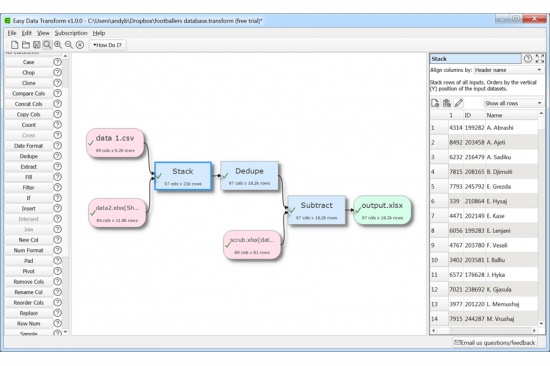Click the Stack name input field
The height and width of the screenshot is (366, 550).
click(476, 59)
